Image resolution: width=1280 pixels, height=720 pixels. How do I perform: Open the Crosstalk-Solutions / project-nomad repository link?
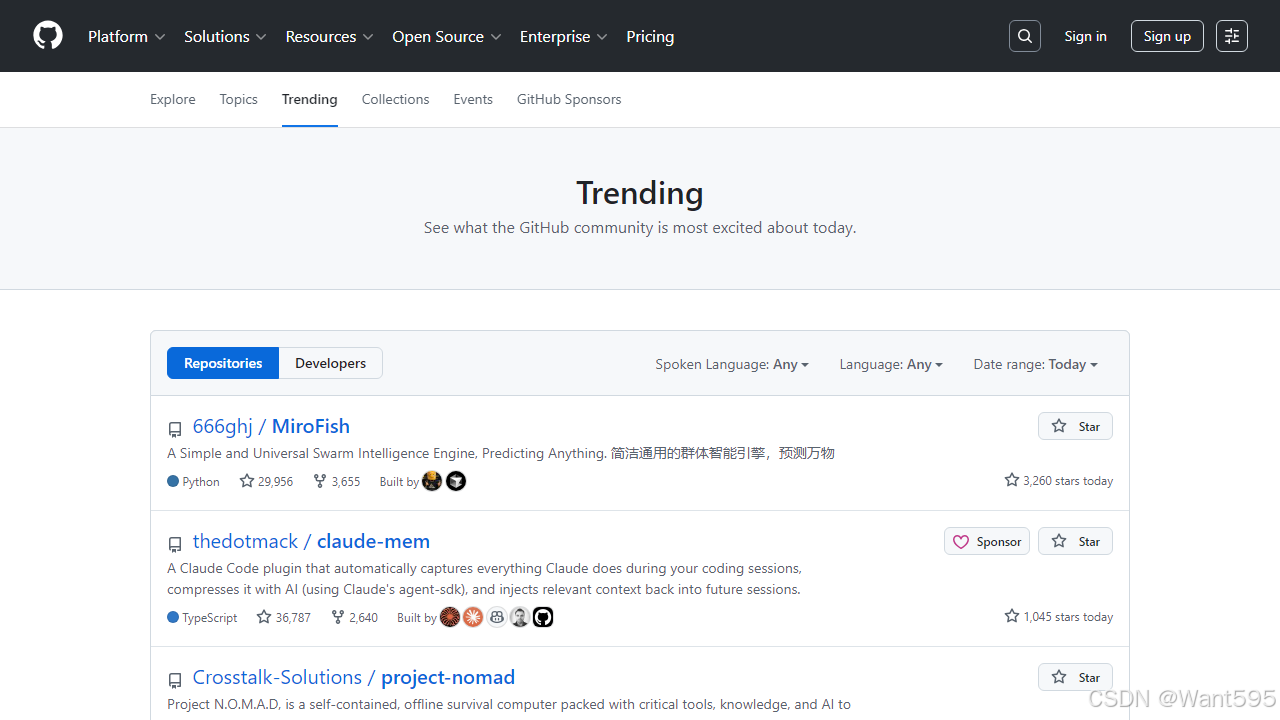click(x=354, y=677)
